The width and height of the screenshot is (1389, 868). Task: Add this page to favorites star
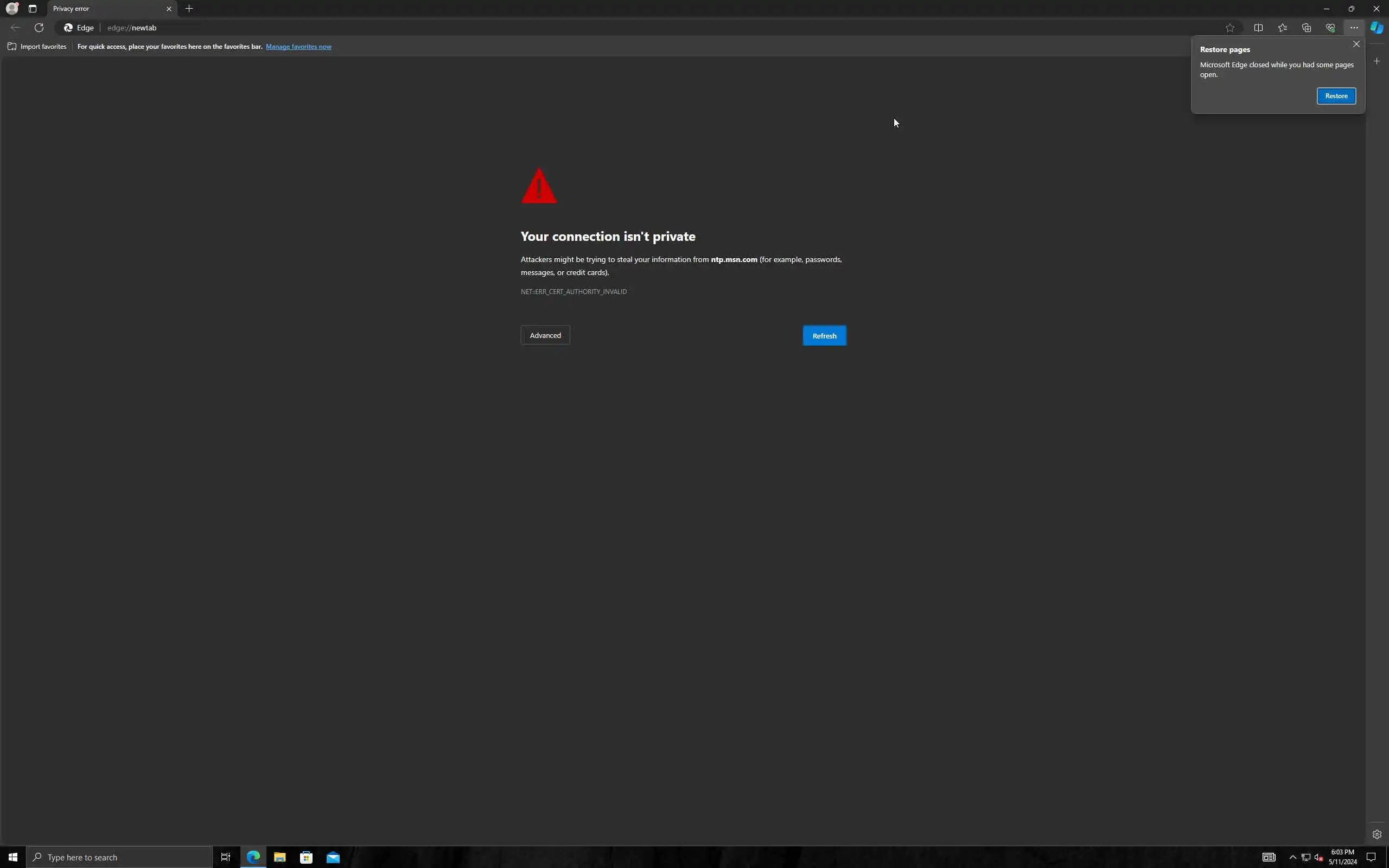[x=1229, y=28]
